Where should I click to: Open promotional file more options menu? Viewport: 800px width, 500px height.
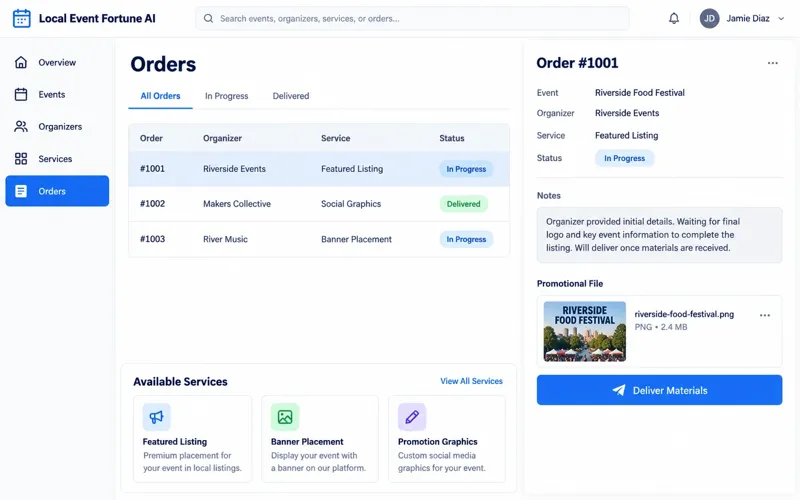pos(765,315)
